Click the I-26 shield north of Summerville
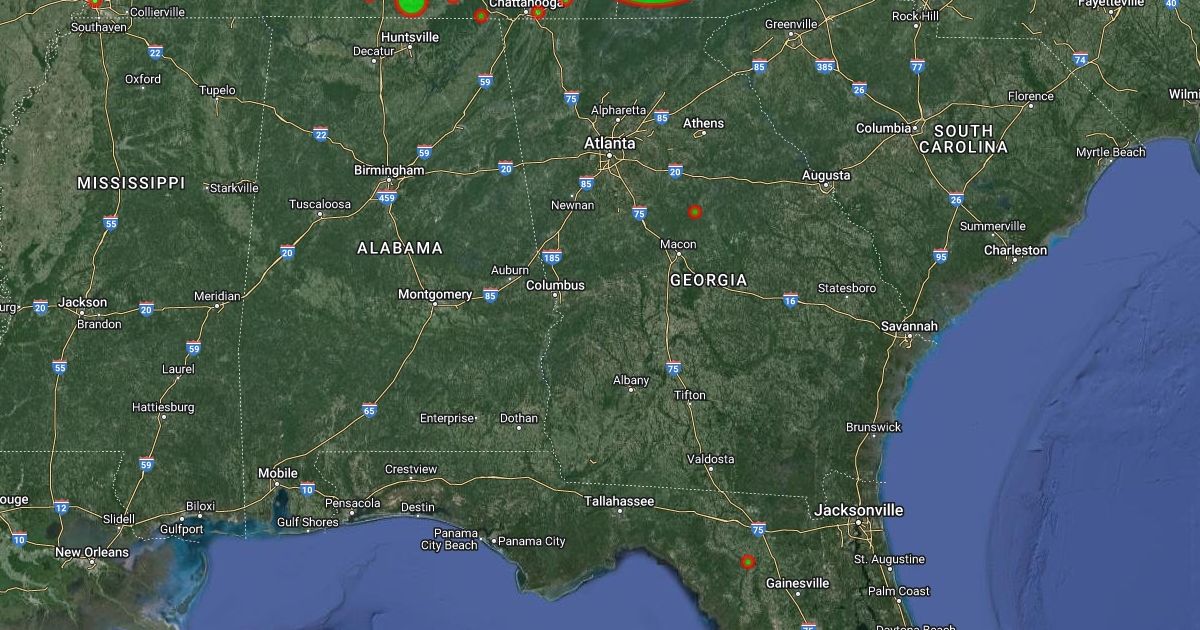1200x630 pixels. click(956, 199)
